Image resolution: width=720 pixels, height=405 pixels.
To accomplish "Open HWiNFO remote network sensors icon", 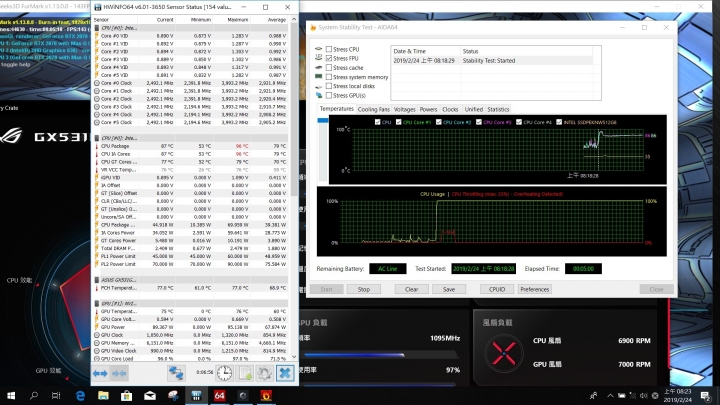I will point(176,373).
